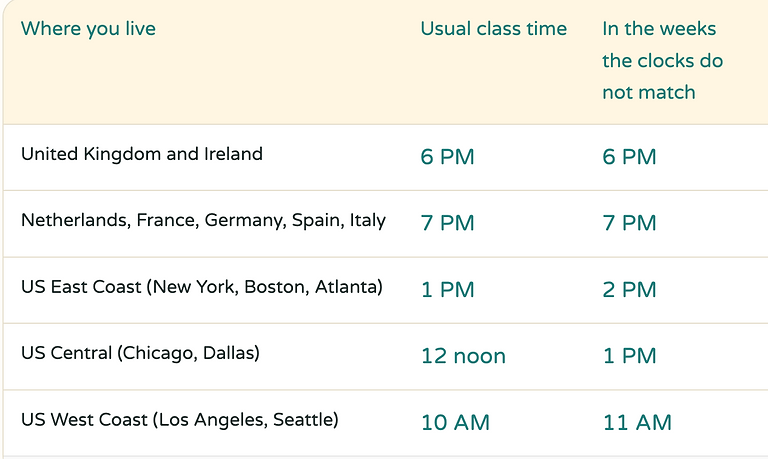Click the 'Usual class time' column header
Image resolution: width=768 pixels, height=459 pixels.
pos(494,29)
